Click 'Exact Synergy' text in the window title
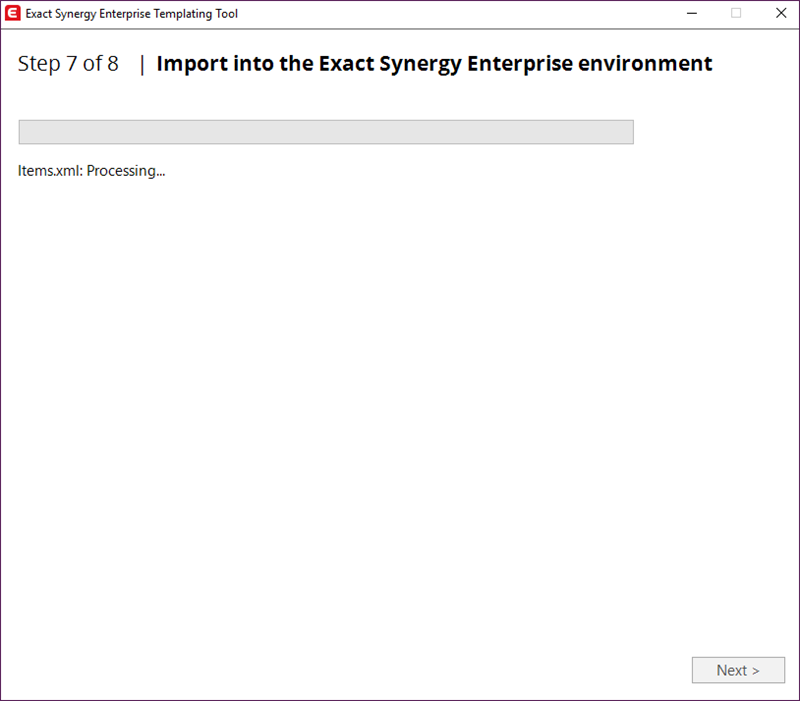Image resolution: width=800 pixels, height=701 pixels. [61, 14]
